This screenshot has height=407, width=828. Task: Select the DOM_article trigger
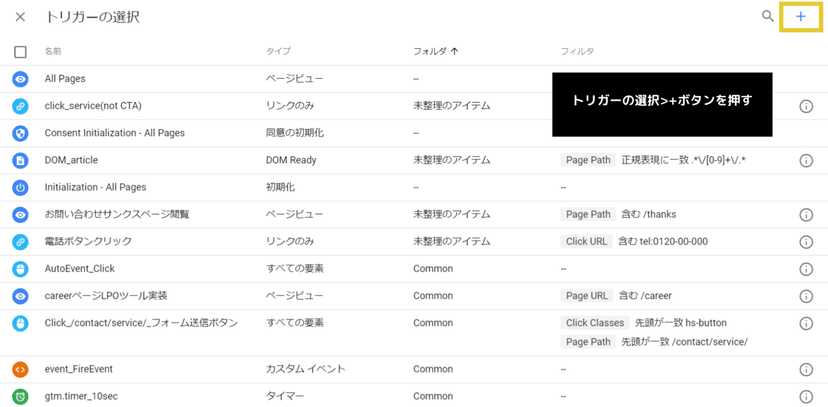[71, 160]
